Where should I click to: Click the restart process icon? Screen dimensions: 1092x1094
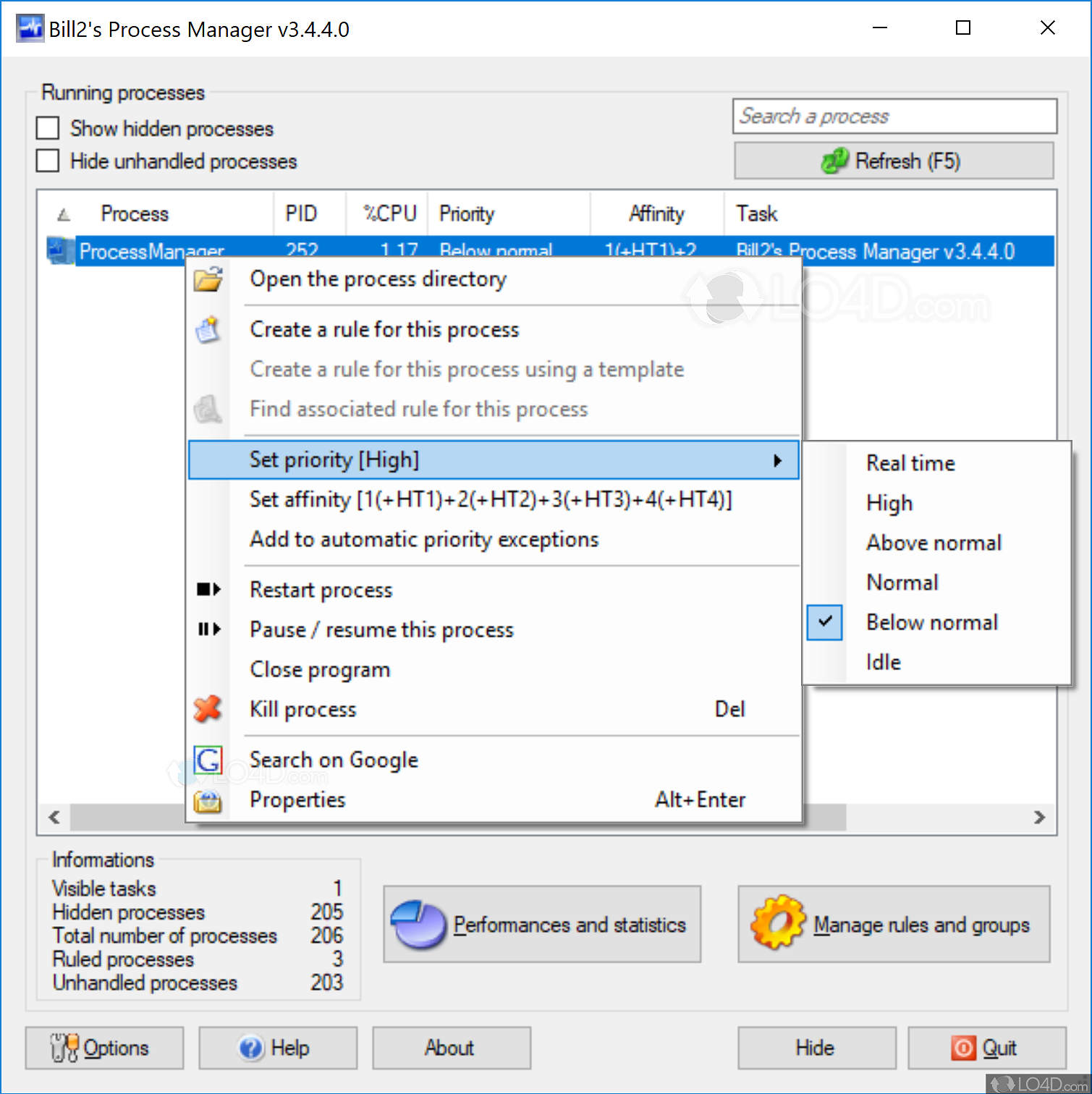pyautogui.click(x=208, y=589)
